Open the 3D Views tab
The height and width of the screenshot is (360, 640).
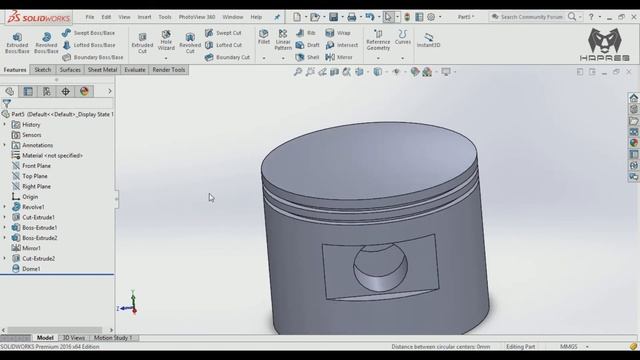73,338
